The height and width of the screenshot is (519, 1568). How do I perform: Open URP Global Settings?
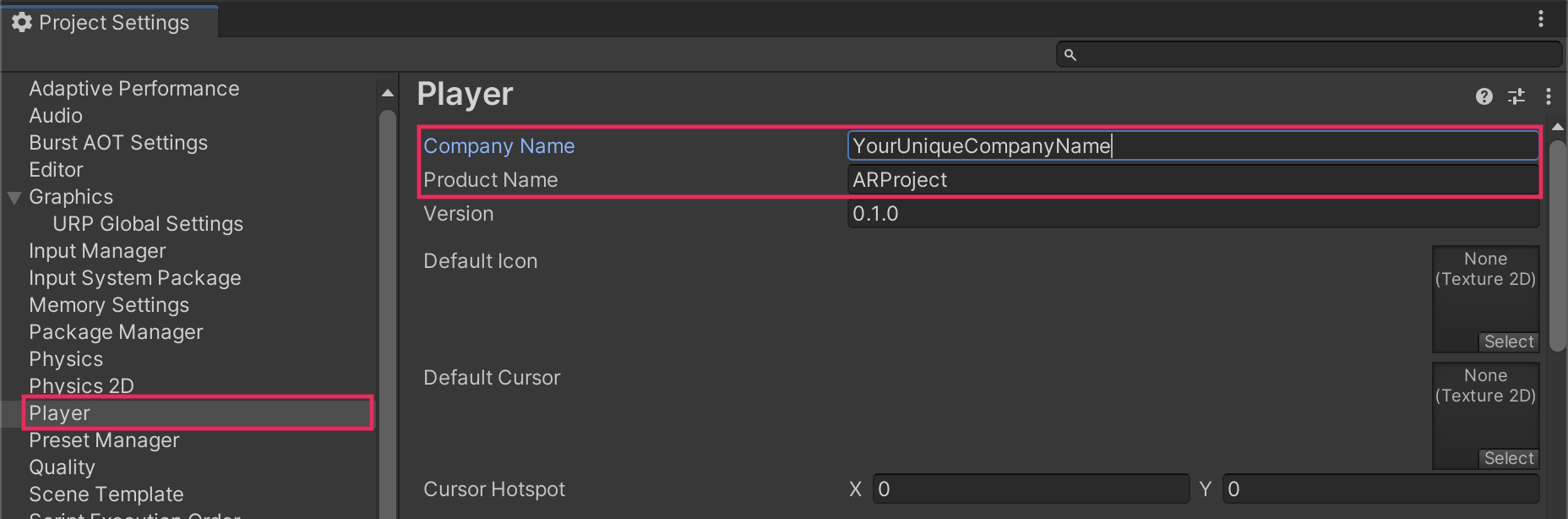(148, 224)
